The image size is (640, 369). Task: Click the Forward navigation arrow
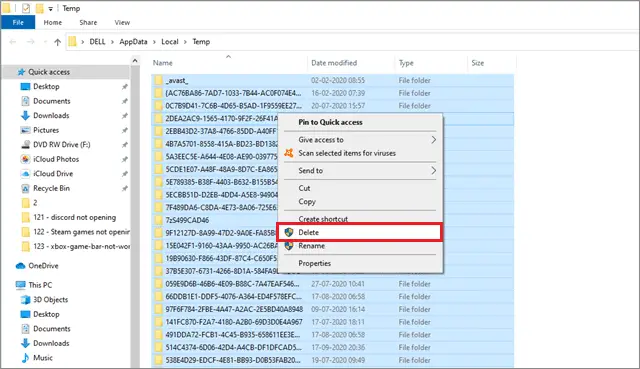coord(31,42)
